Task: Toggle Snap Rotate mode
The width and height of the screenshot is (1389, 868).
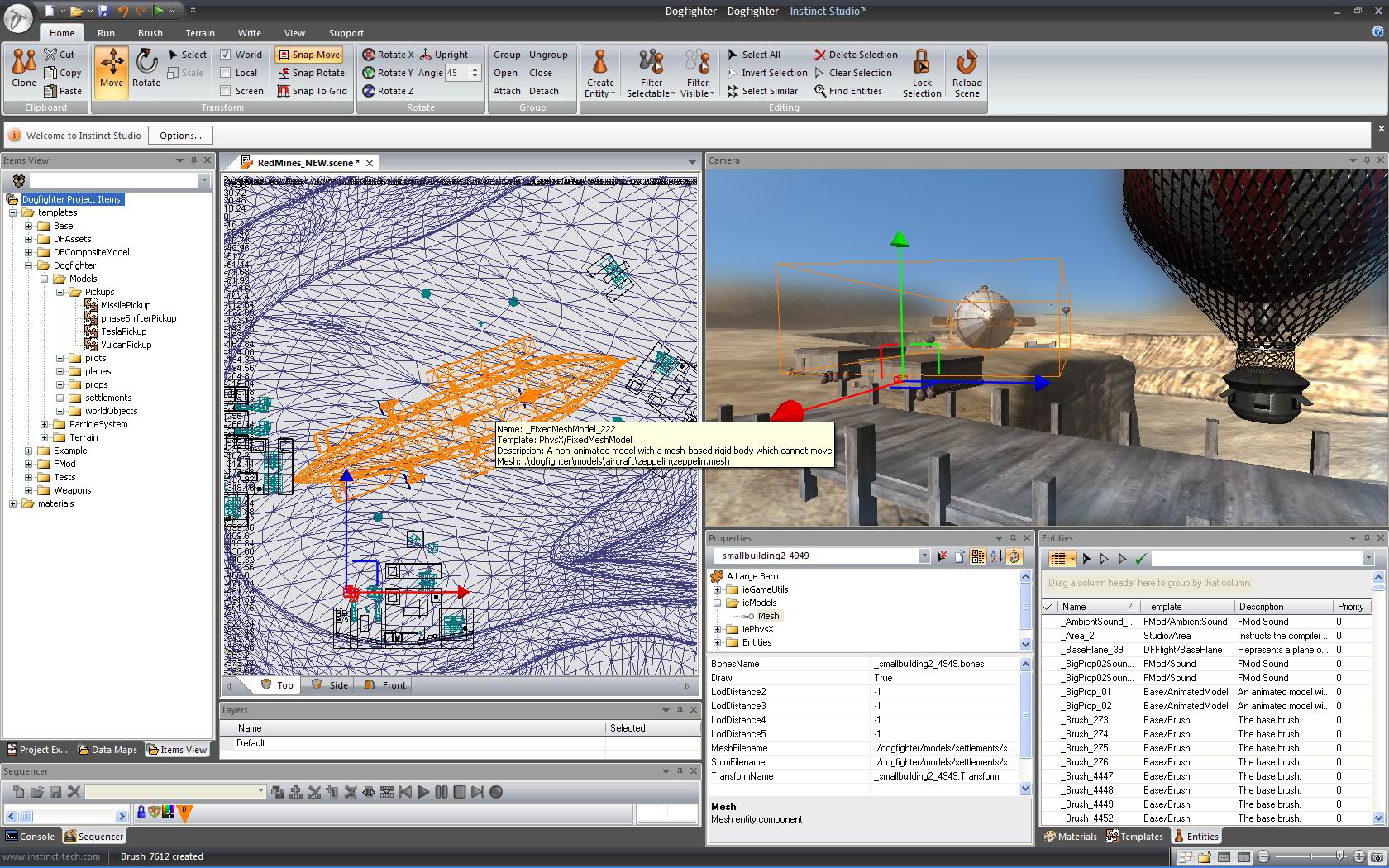Action: click(311, 73)
